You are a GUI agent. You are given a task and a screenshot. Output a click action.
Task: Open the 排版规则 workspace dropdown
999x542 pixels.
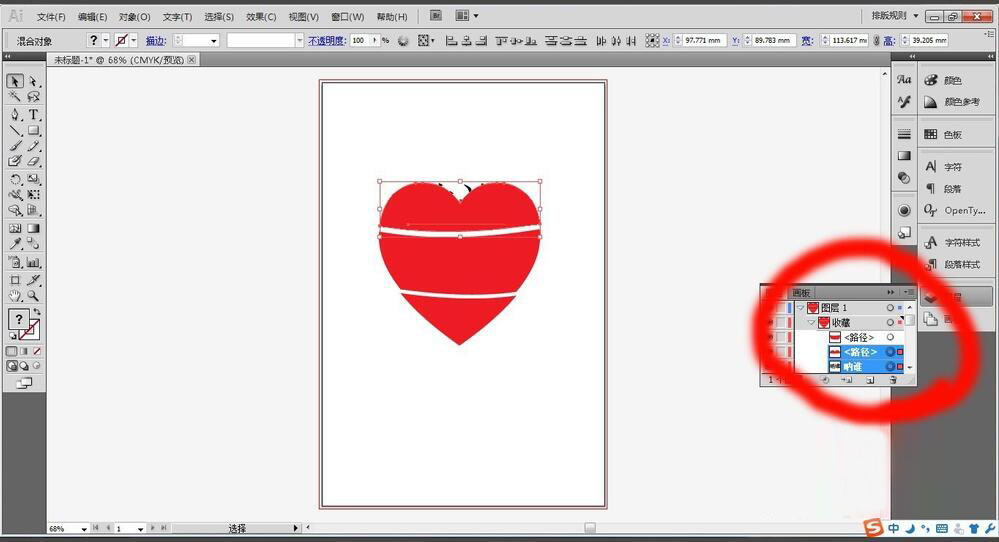point(895,15)
